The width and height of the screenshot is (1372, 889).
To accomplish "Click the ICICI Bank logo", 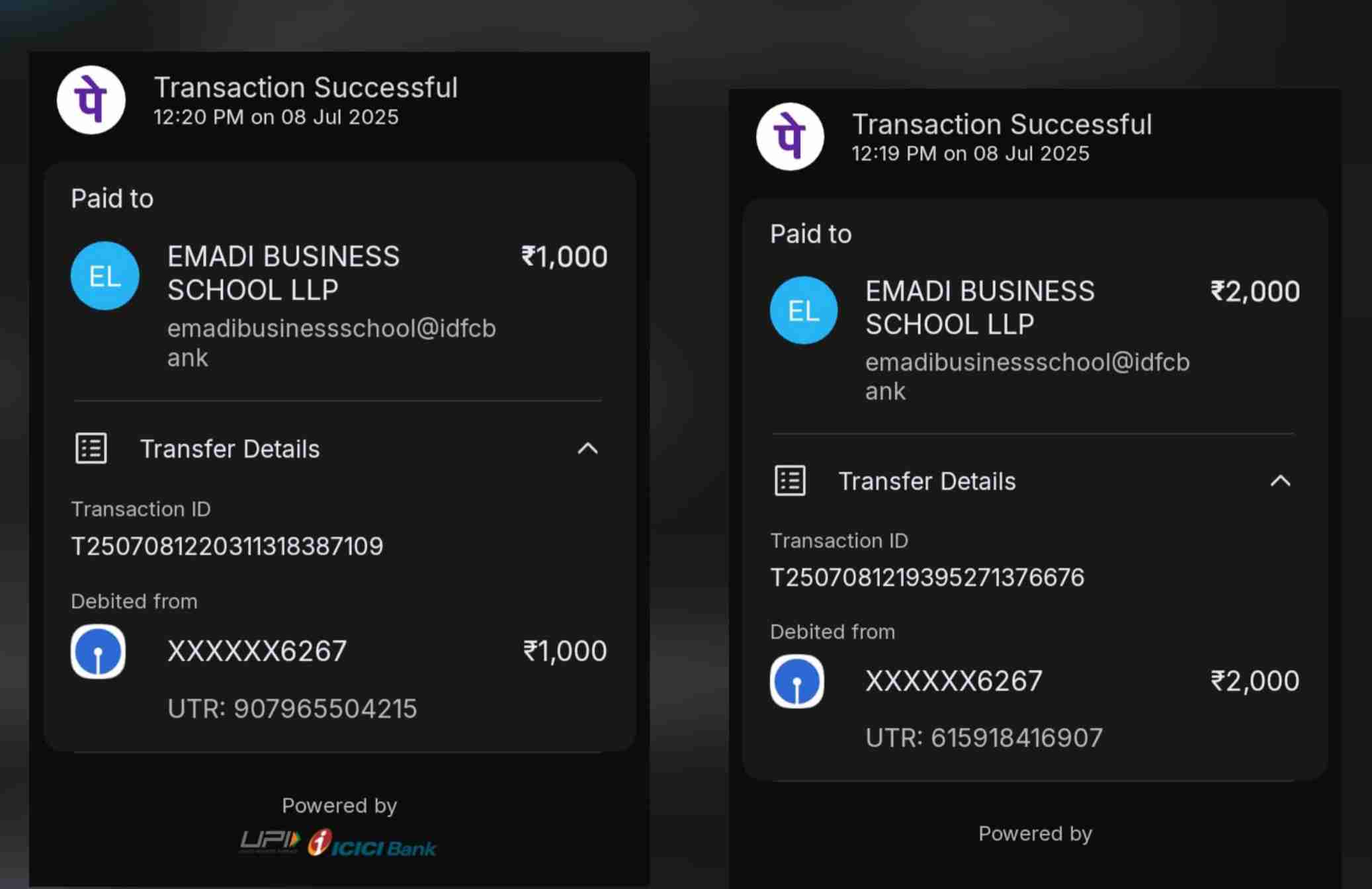I will tap(372, 844).
